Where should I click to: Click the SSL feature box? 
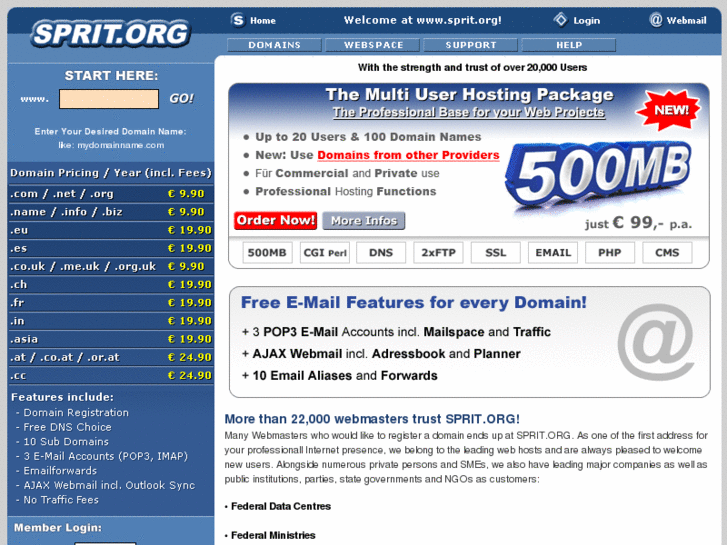point(496,253)
